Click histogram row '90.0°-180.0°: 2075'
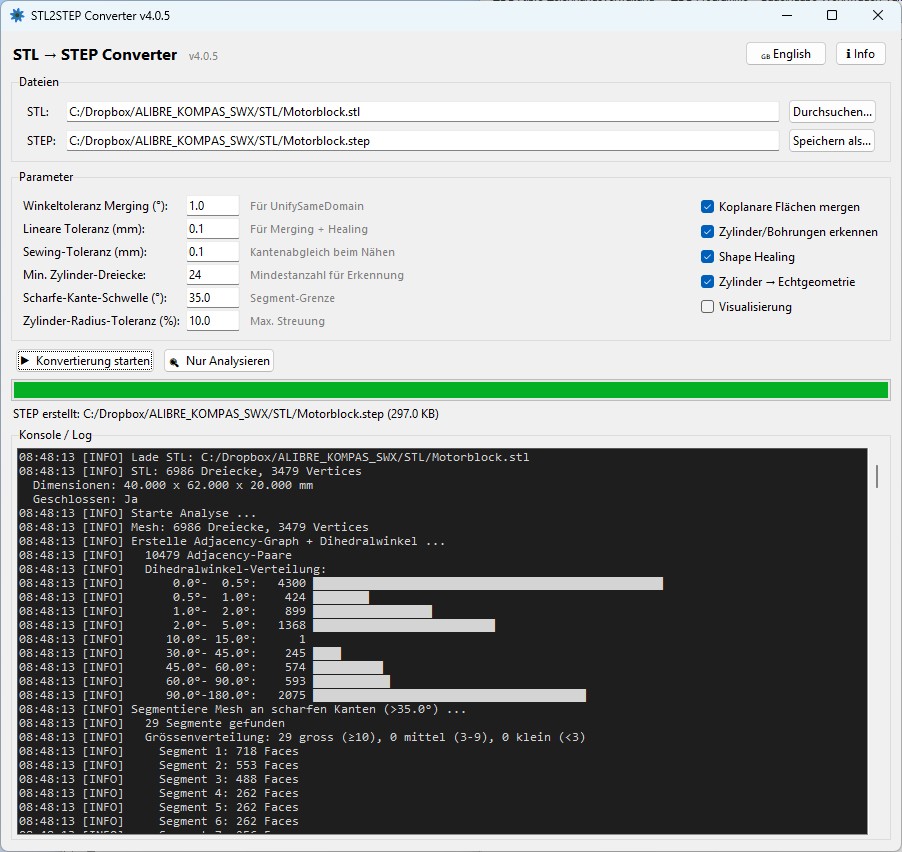Image resolution: width=902 pixels, height=852 pixels. [302, 695]
